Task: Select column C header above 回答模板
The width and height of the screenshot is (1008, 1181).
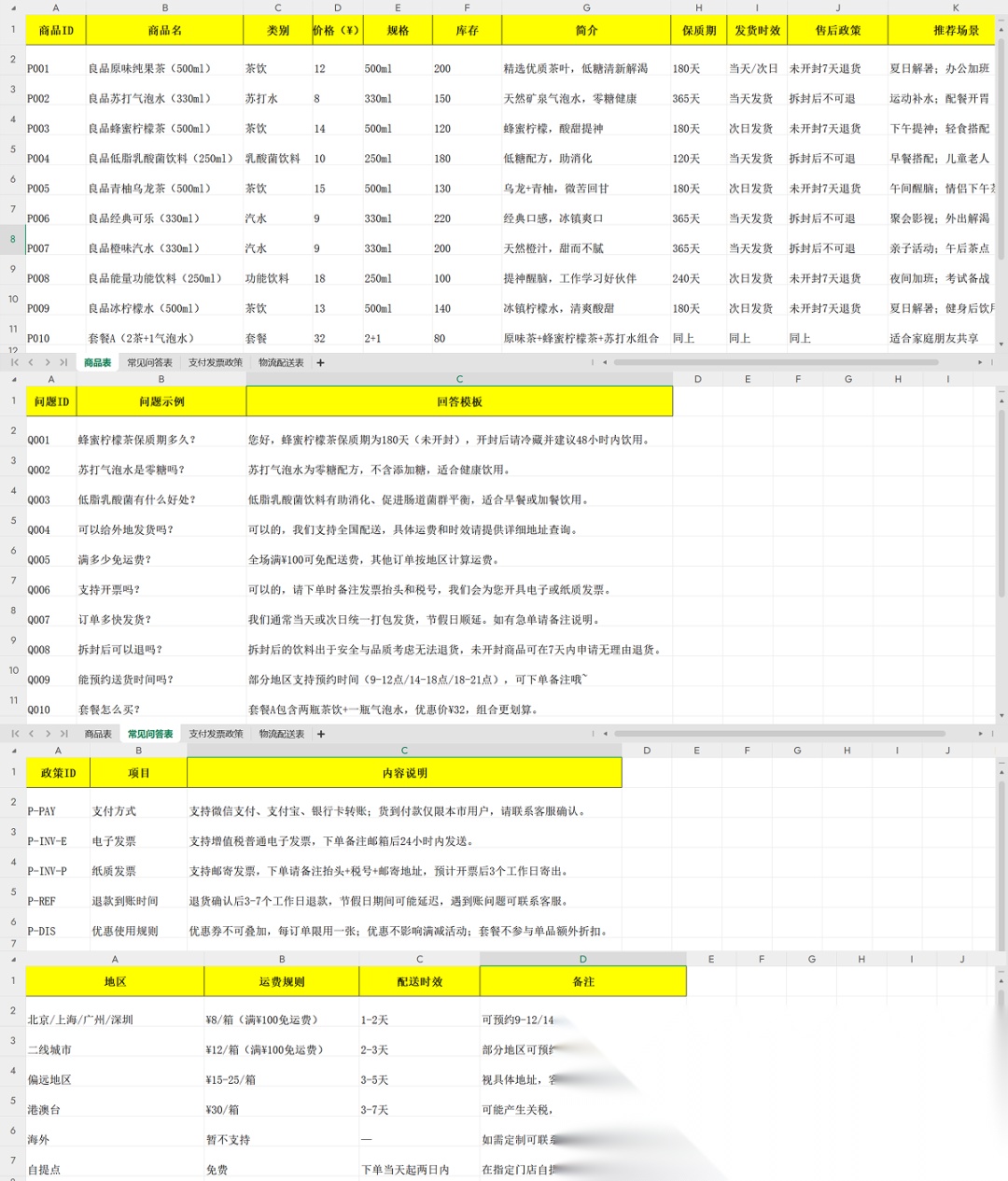Action: click(459, 379)
